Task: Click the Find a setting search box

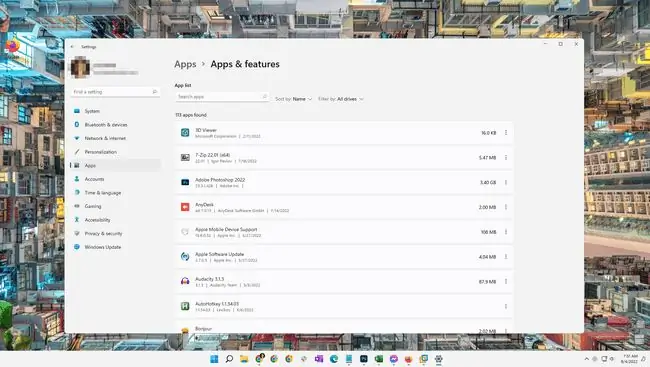Action: [x=115, y=92]
